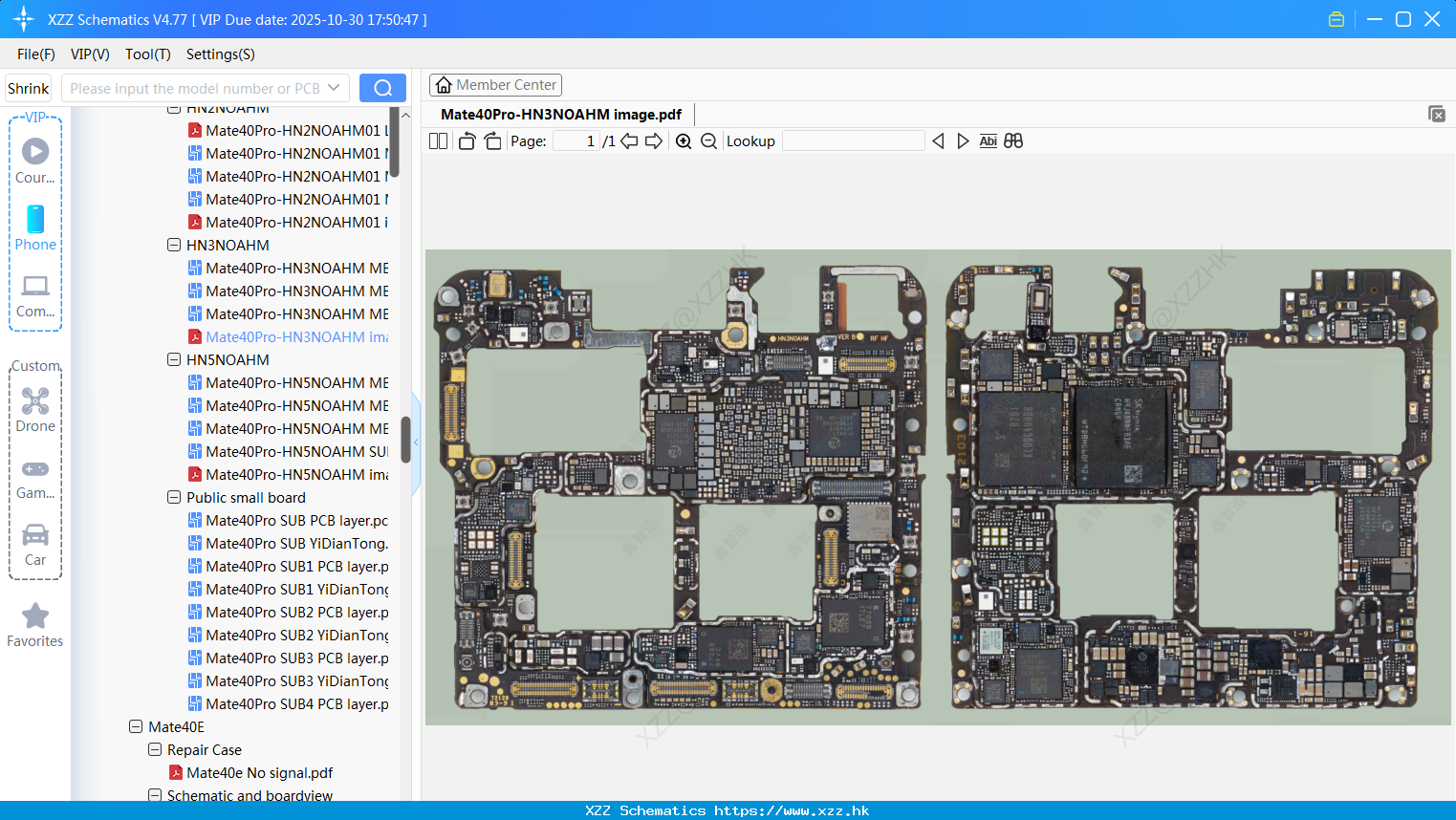Select the selected HN3NOAHM image item
Screen dimensions: 1456x820
[x=288, y=336]
